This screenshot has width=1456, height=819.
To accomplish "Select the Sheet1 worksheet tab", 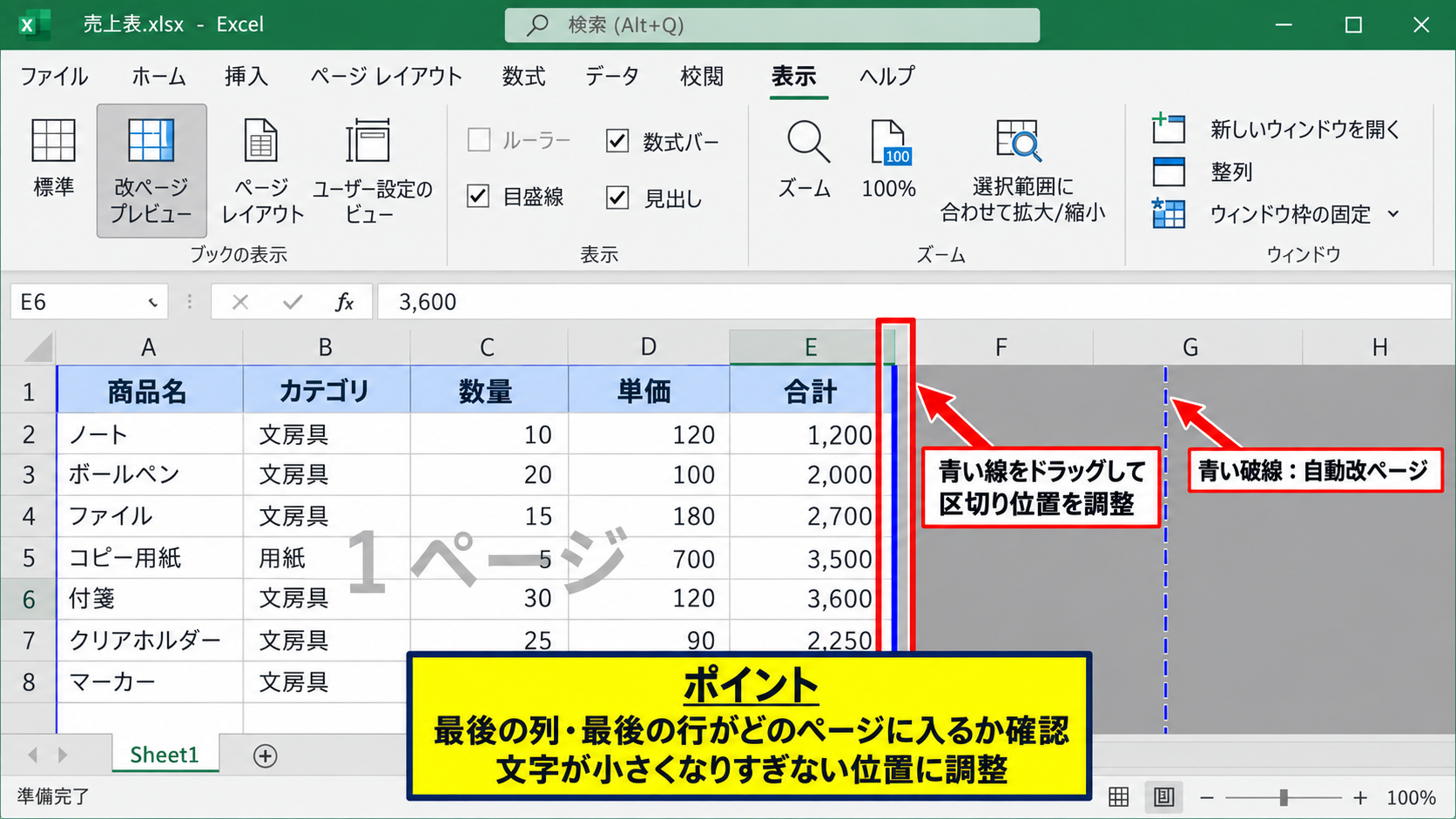I will click(x=165, y=755).
